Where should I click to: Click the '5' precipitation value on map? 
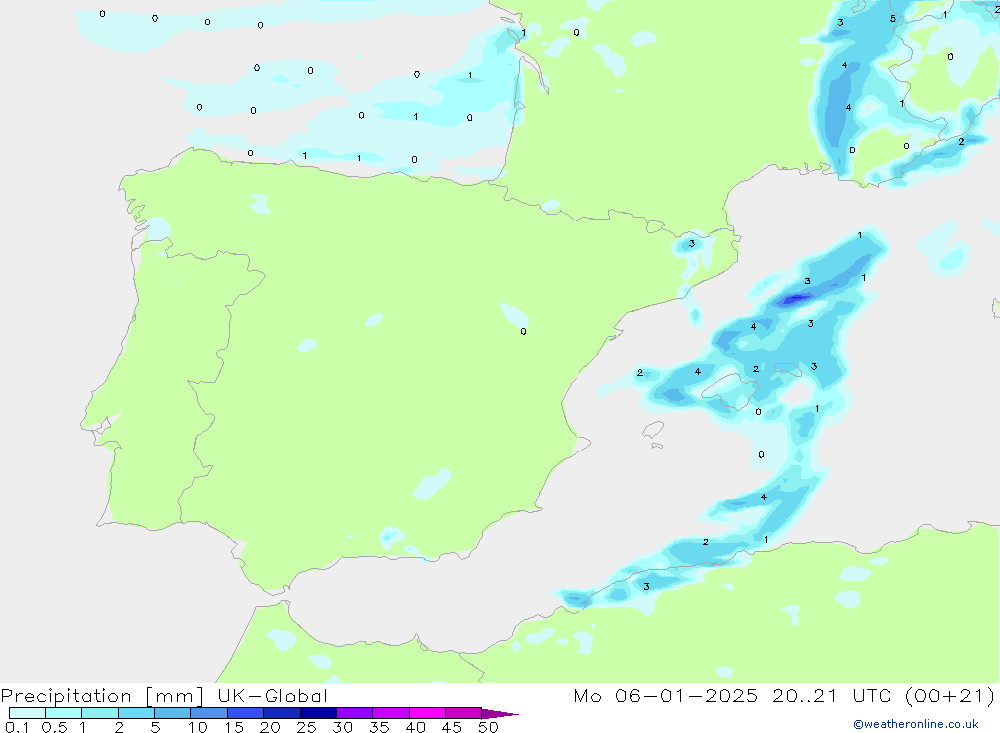(x=893, y=19)
